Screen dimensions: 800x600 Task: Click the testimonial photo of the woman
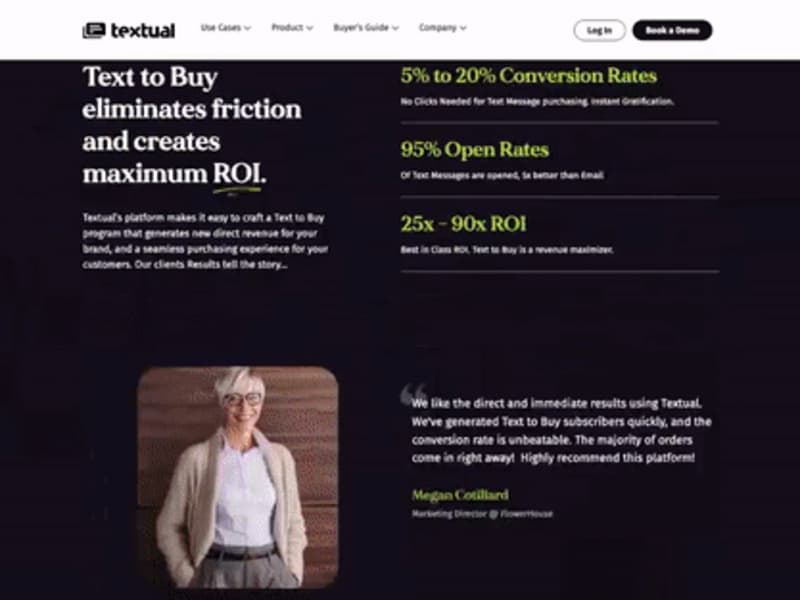tap(238, 477)
